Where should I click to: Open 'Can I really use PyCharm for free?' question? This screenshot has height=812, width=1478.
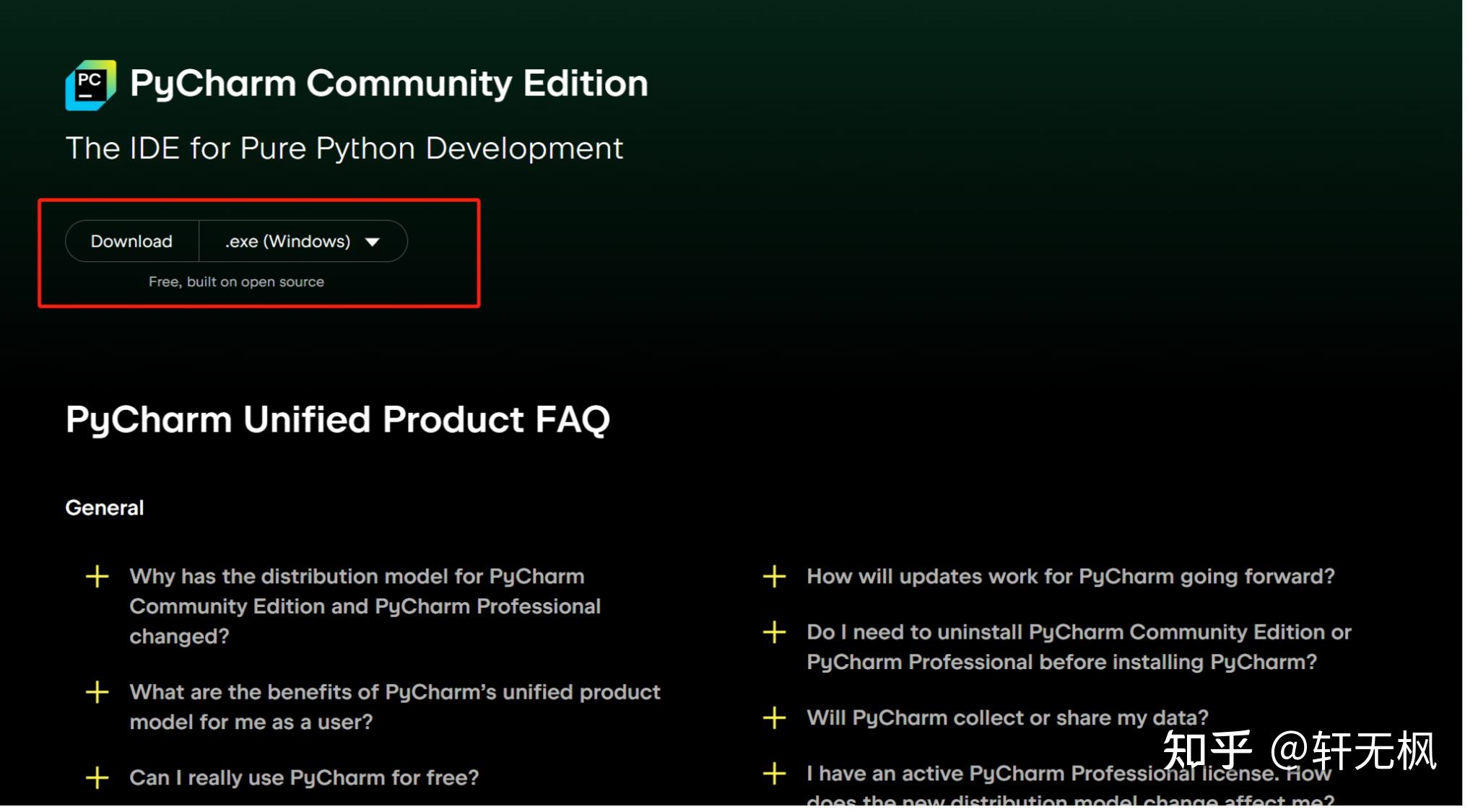pyautogui.click(x=304, y=778)
